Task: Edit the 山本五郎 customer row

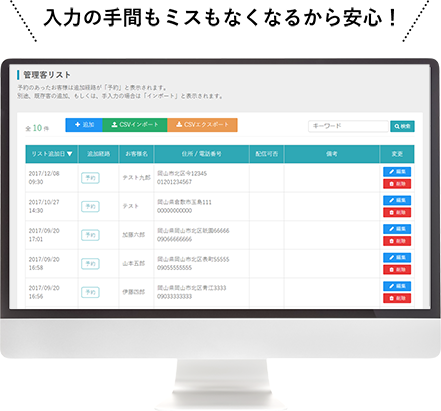Action: point(397,258)
